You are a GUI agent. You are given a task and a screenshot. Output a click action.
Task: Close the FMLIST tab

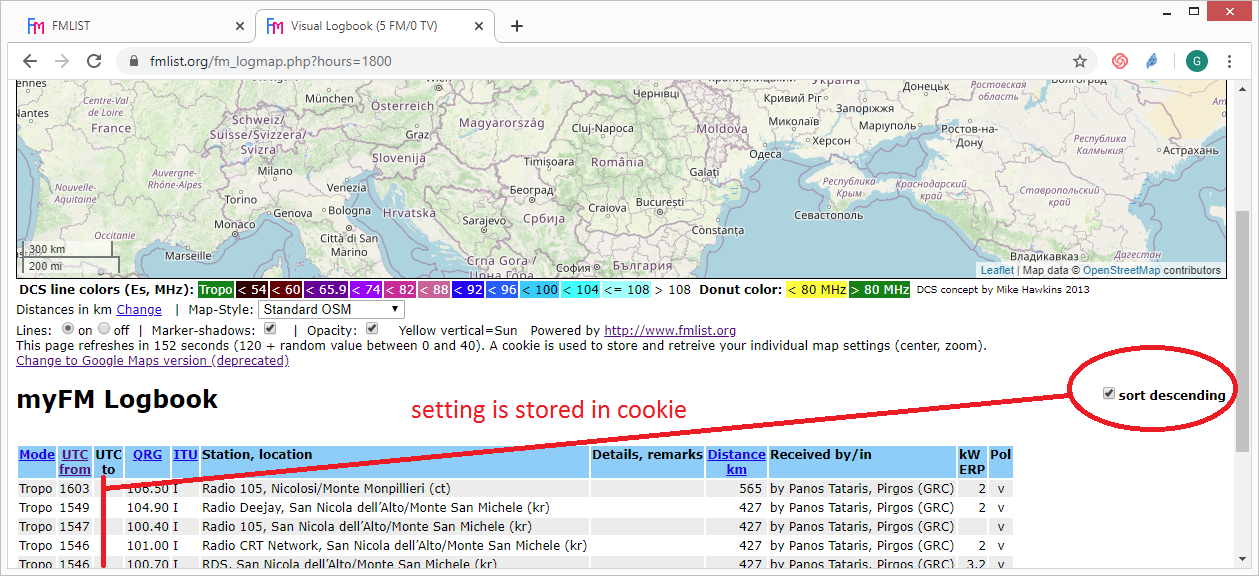(240, 26)
